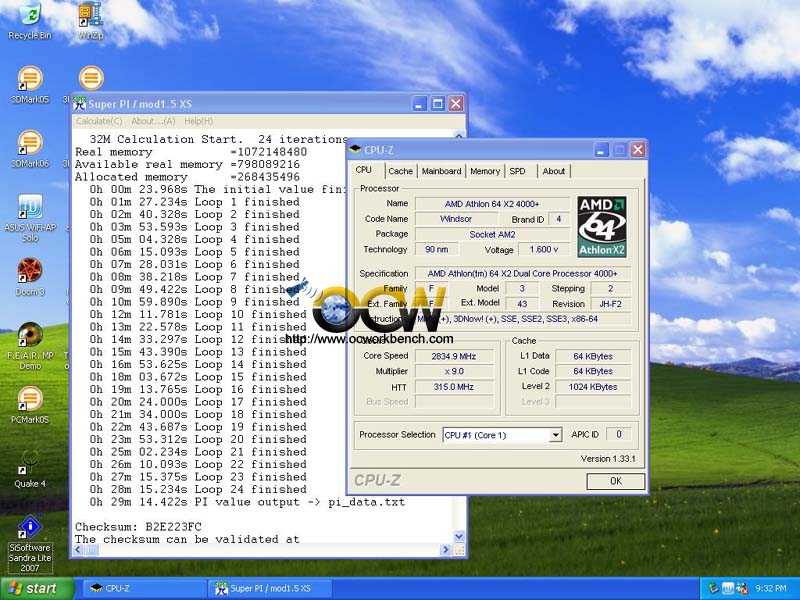Click the Super PI vertical scrollbar up arrow
The width and height of the screenshot is (800, 600).
pos(459,135)
